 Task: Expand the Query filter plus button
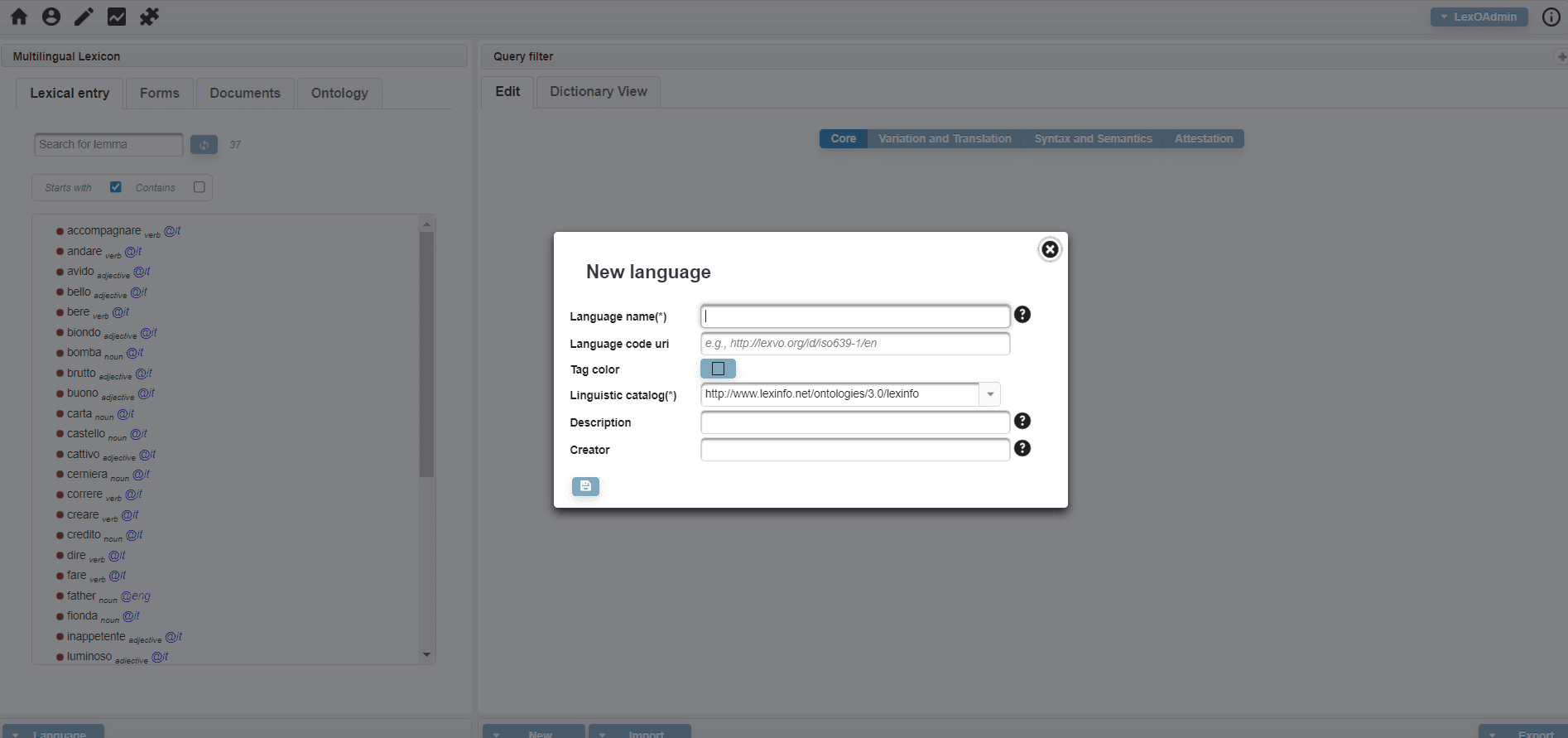point(1561,56)
